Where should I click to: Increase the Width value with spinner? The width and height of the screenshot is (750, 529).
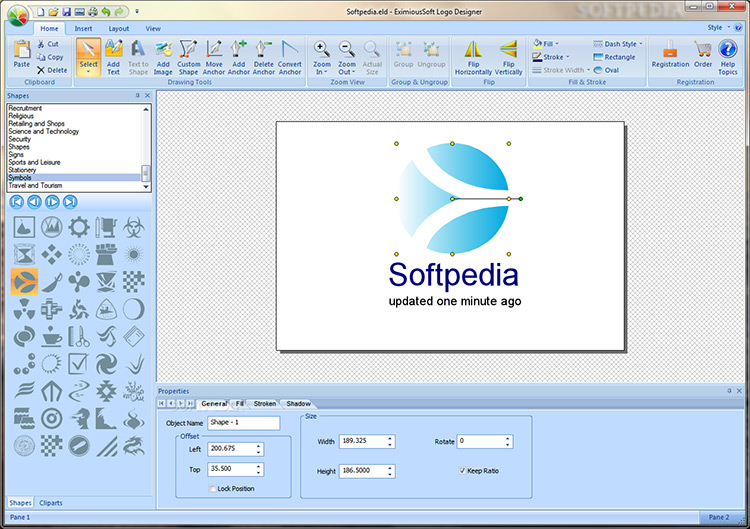[390, 438]
